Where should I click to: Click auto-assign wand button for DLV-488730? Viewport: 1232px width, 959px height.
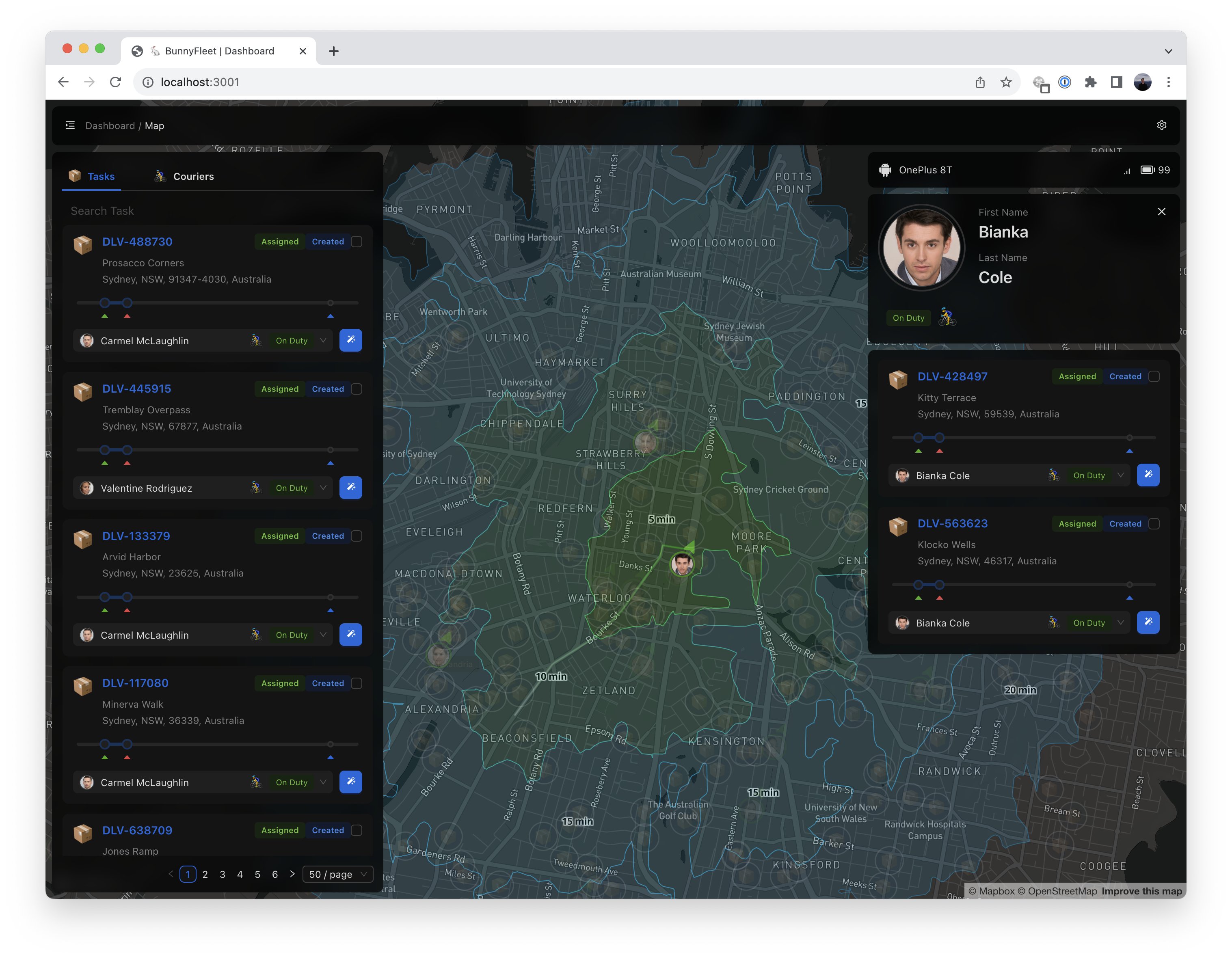click(x=350, y=340)
